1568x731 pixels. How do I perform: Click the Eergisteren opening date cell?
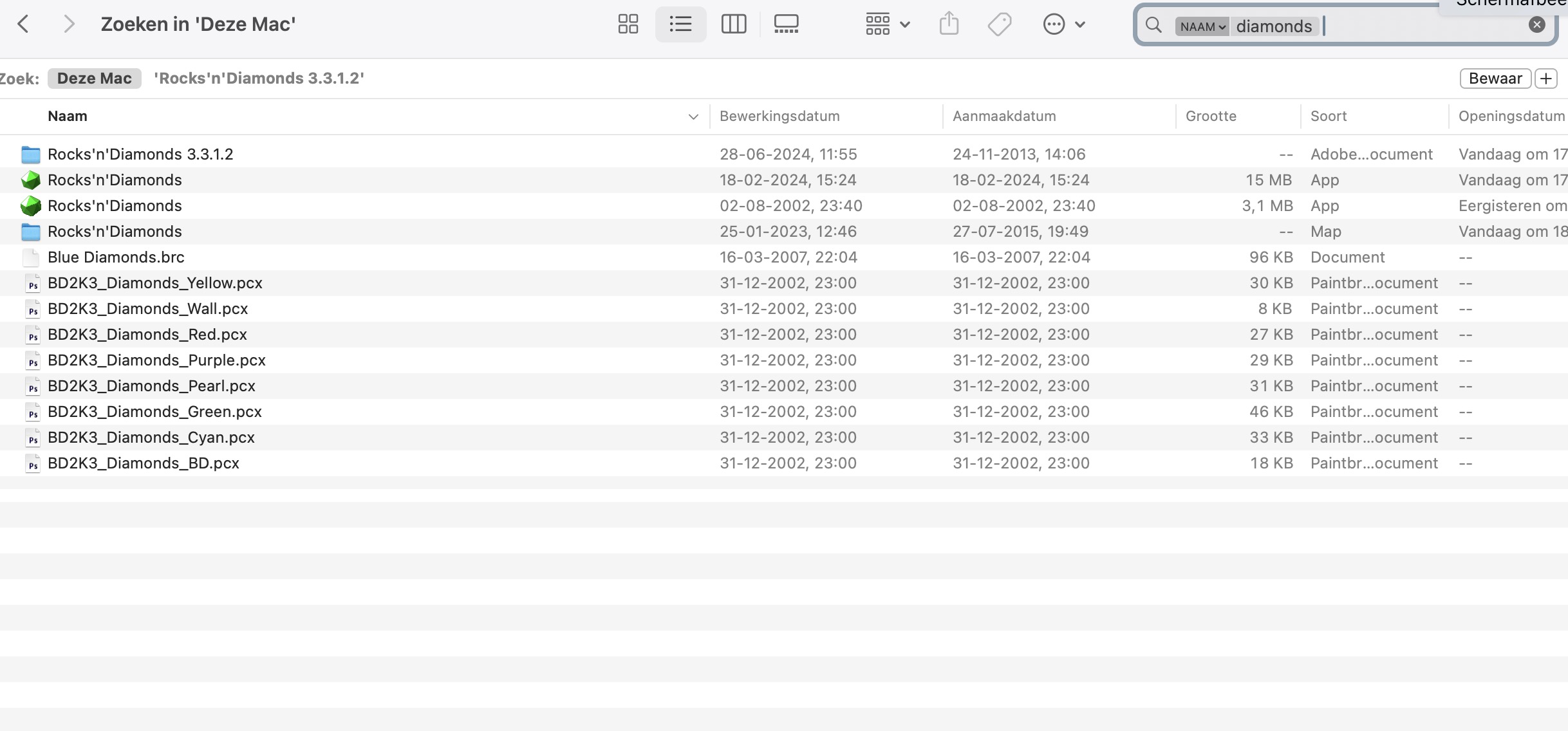(1513, 206)
